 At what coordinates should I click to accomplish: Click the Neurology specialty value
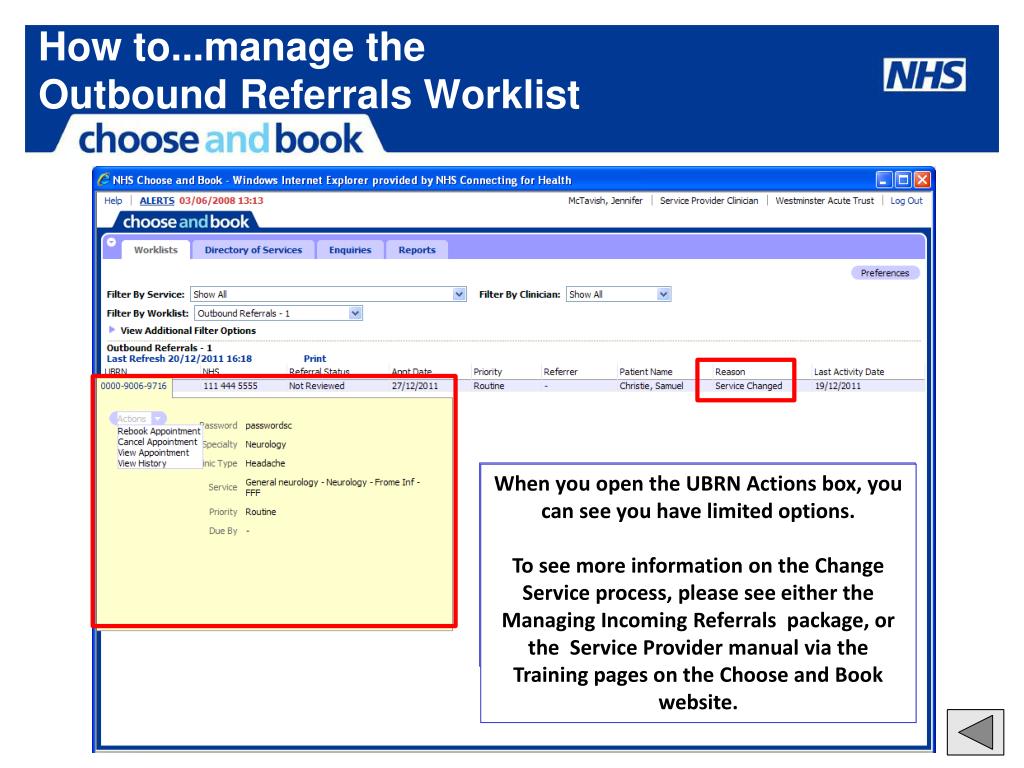266,444
